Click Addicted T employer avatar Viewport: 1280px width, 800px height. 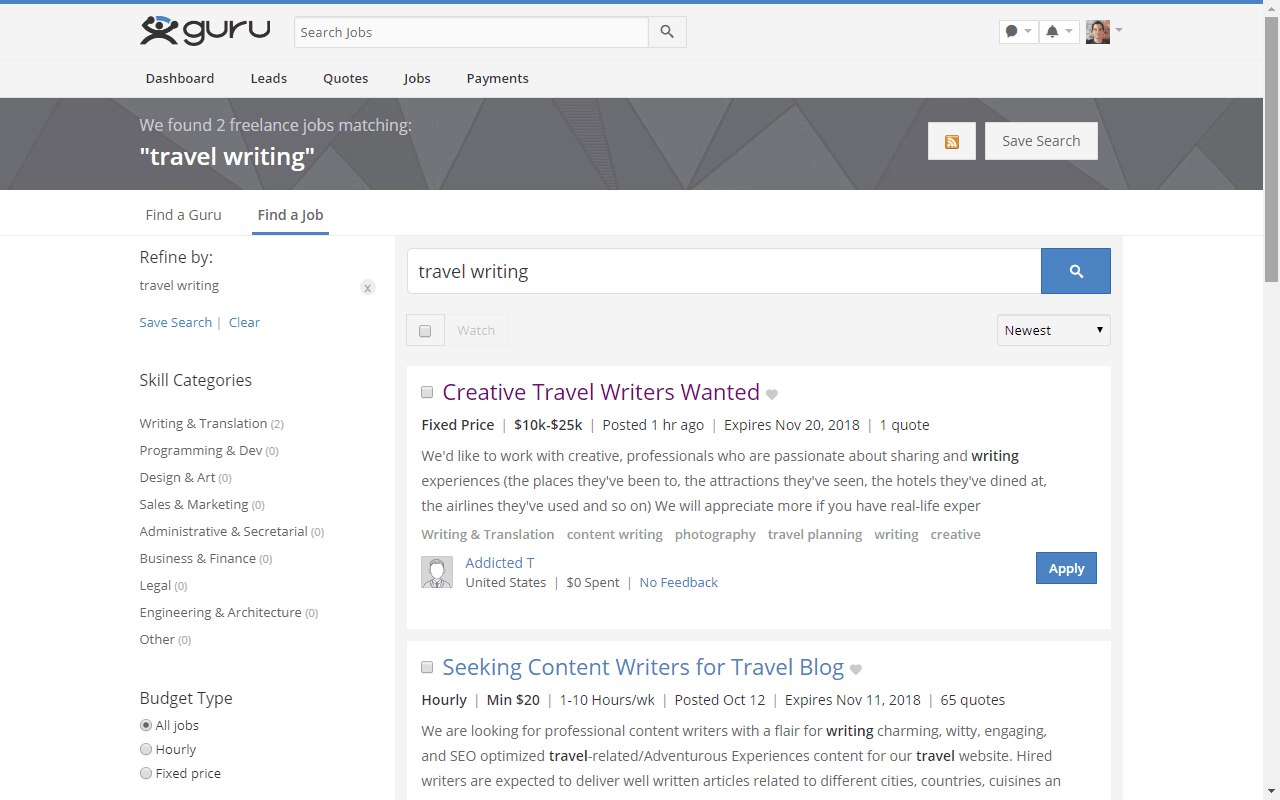(x=437, y=572)
